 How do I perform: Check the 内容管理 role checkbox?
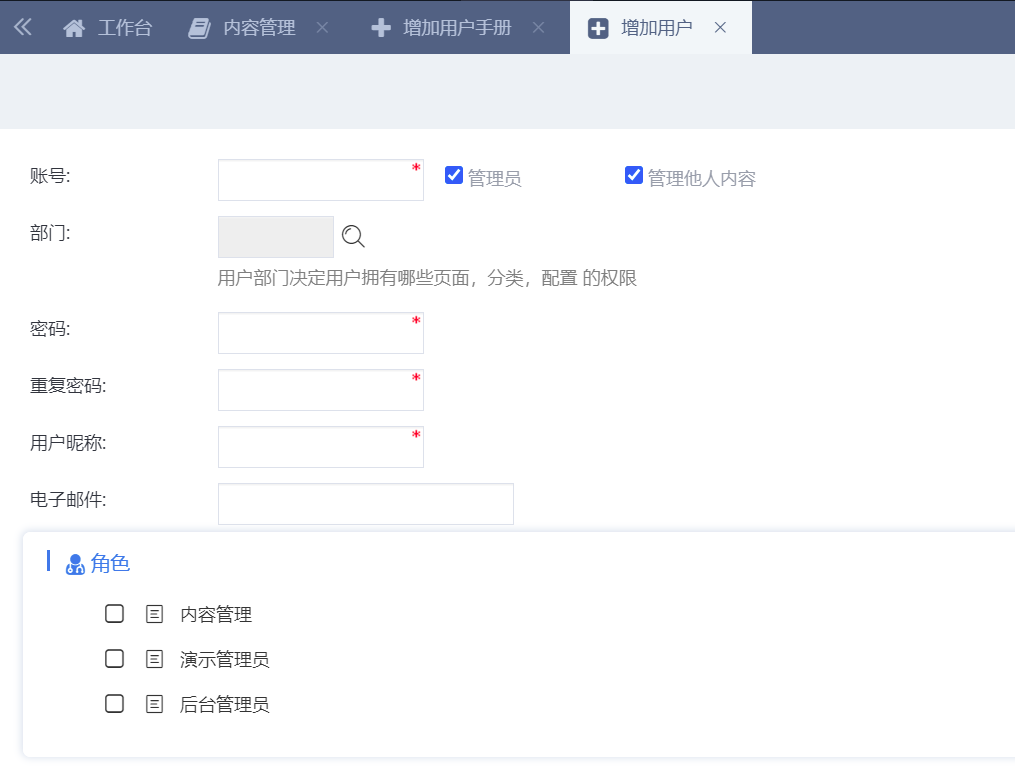(115, 614)
